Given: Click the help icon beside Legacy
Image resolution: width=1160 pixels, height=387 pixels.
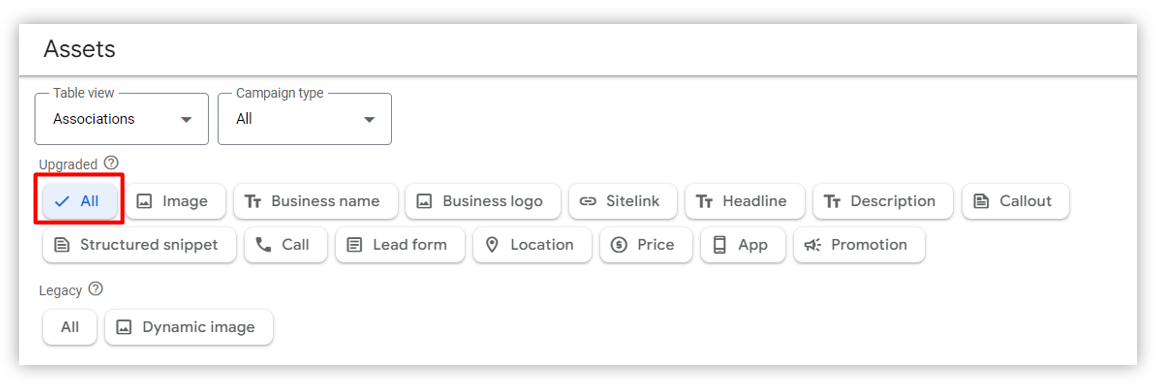Looking at the screenshot, I should point(95,289).
